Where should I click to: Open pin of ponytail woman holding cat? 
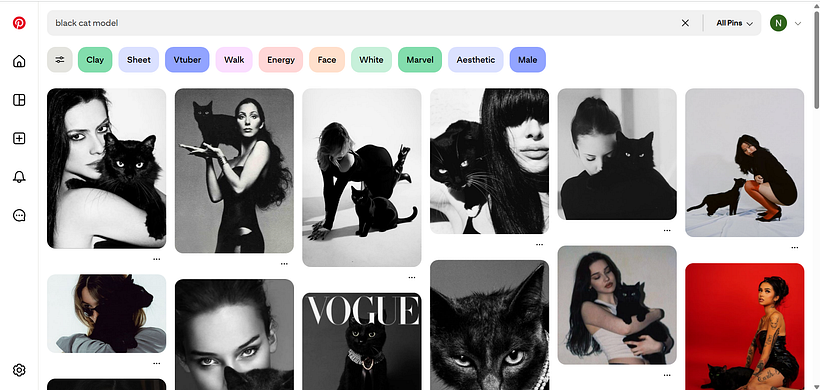[617, 154]
